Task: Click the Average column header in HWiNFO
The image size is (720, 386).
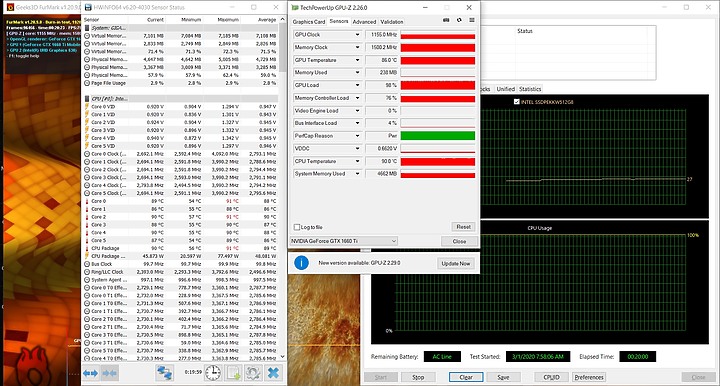Action: 266,20
